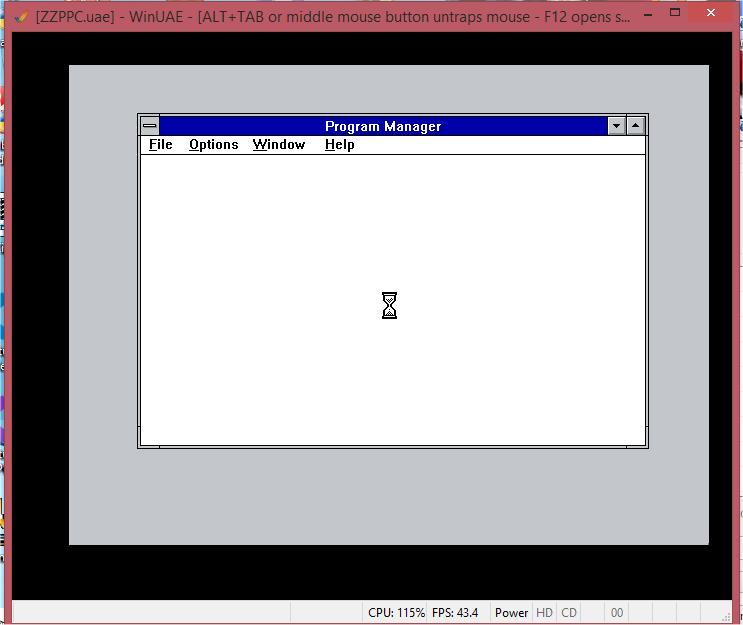Click the Power indicator in the status bar
The height and width of the screenshot is (625, 743).
pyautogui.click(x=511, y=613)
